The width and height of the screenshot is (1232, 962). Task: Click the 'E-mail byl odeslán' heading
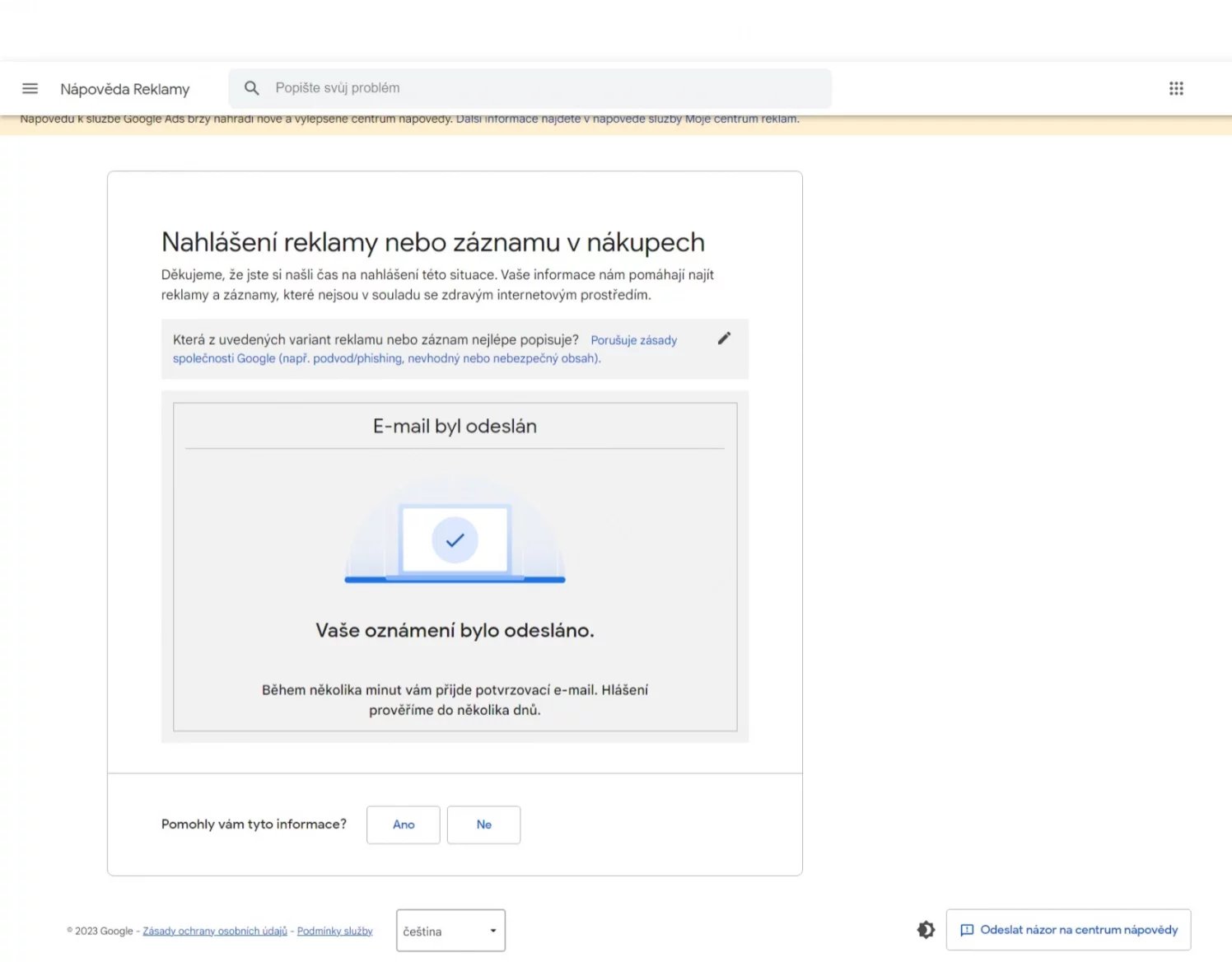tap(455, 426)
